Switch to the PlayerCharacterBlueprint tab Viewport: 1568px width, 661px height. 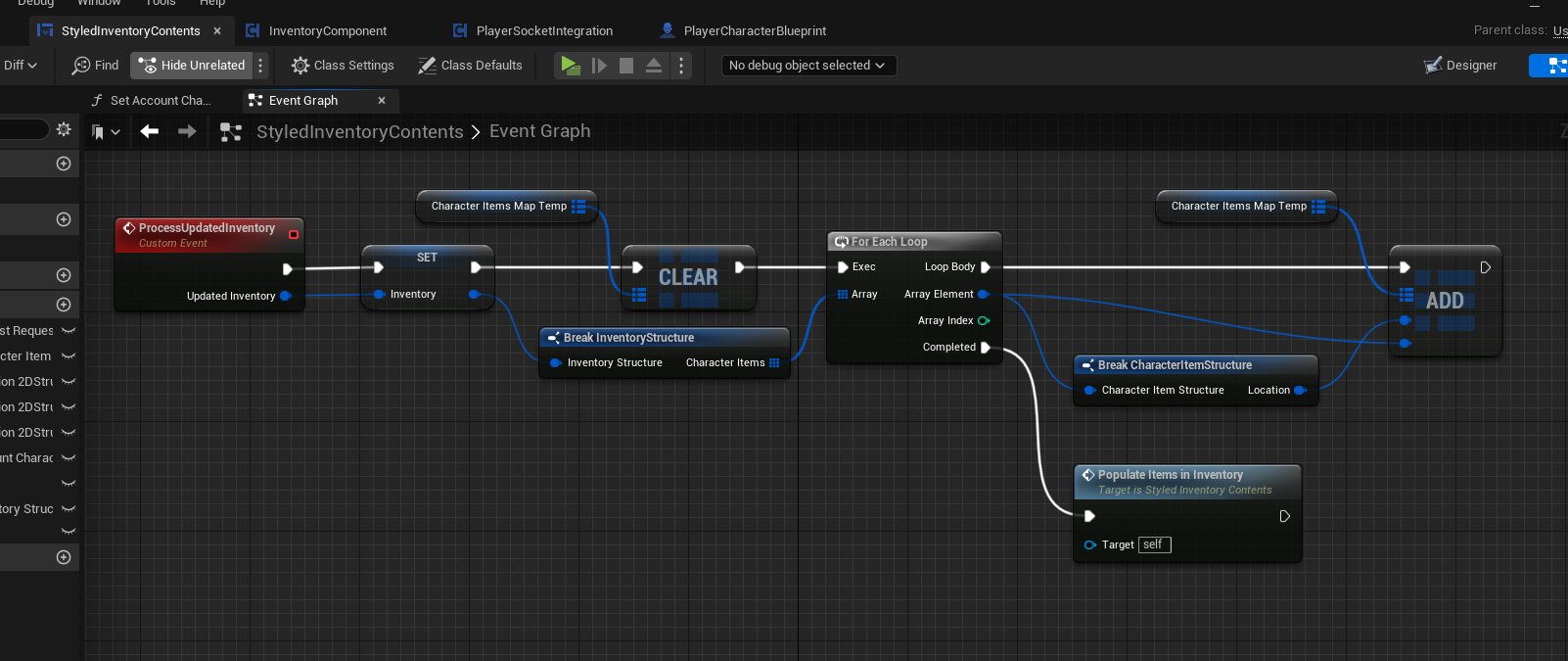[x=744, y=30]
